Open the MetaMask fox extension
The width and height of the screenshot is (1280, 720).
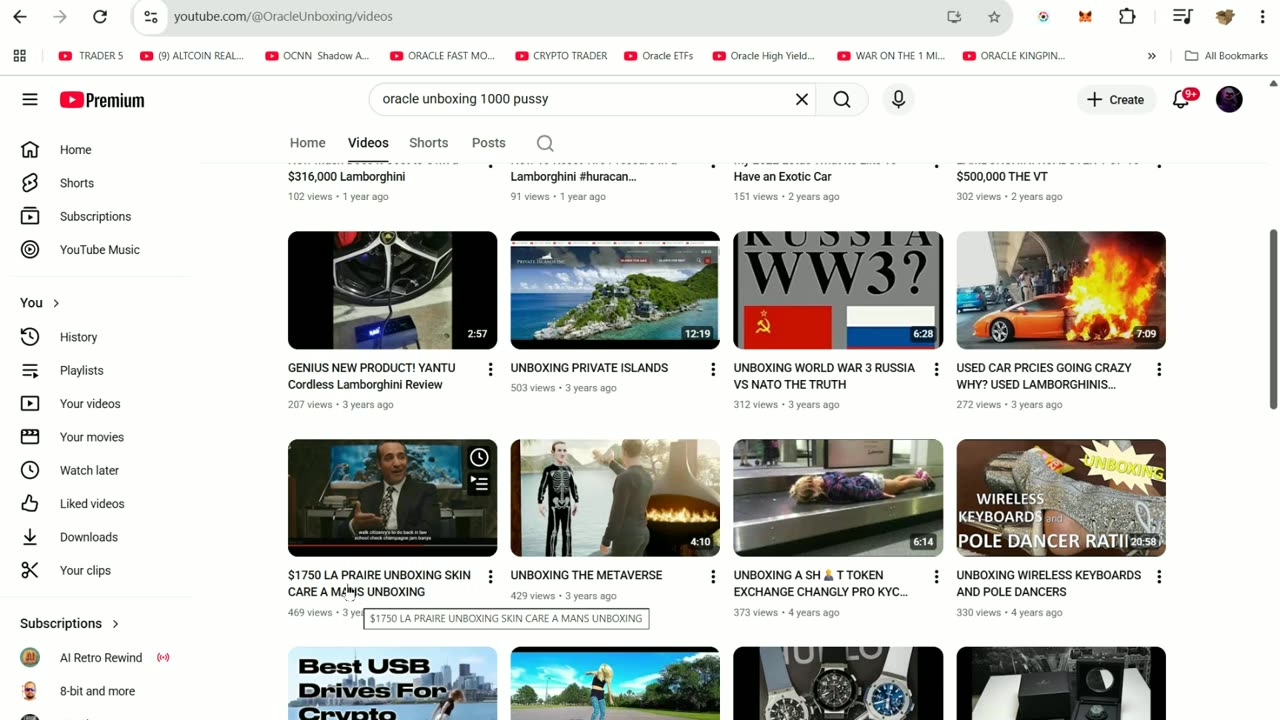point(1085,17)
